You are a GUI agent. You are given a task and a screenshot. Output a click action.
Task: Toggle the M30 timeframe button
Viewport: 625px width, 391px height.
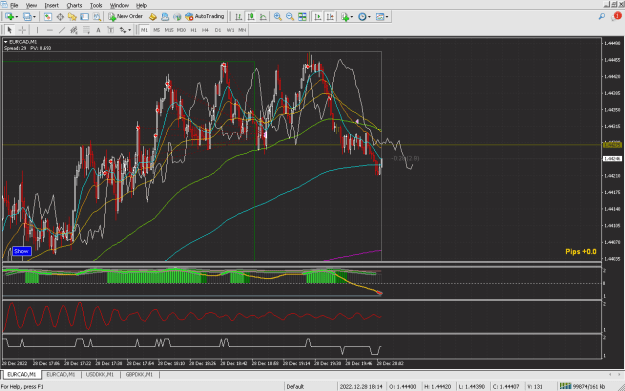coord(181,30)
